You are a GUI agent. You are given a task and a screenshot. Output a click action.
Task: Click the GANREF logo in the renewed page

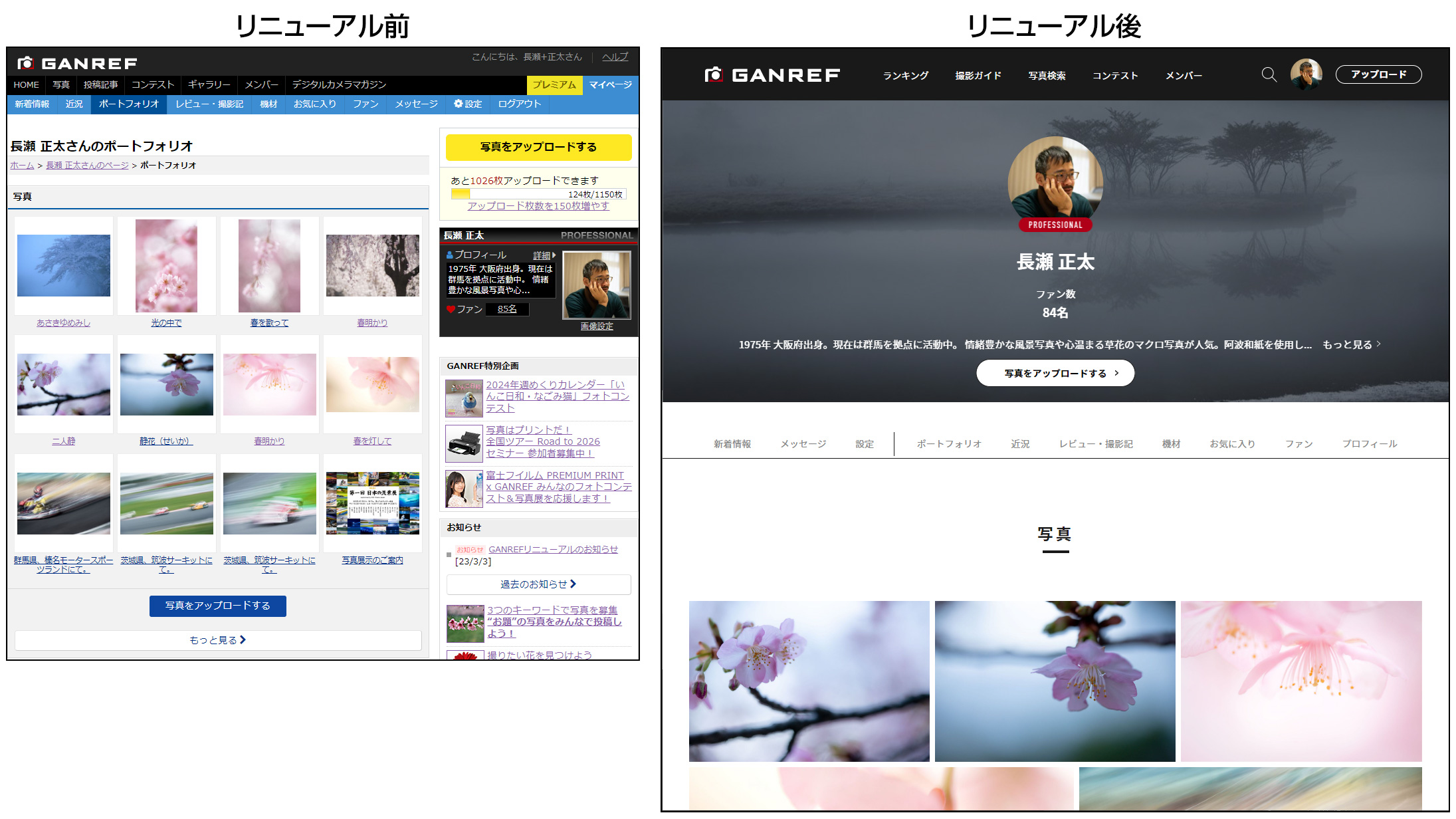pyautogui.click(x=772, y=75)
